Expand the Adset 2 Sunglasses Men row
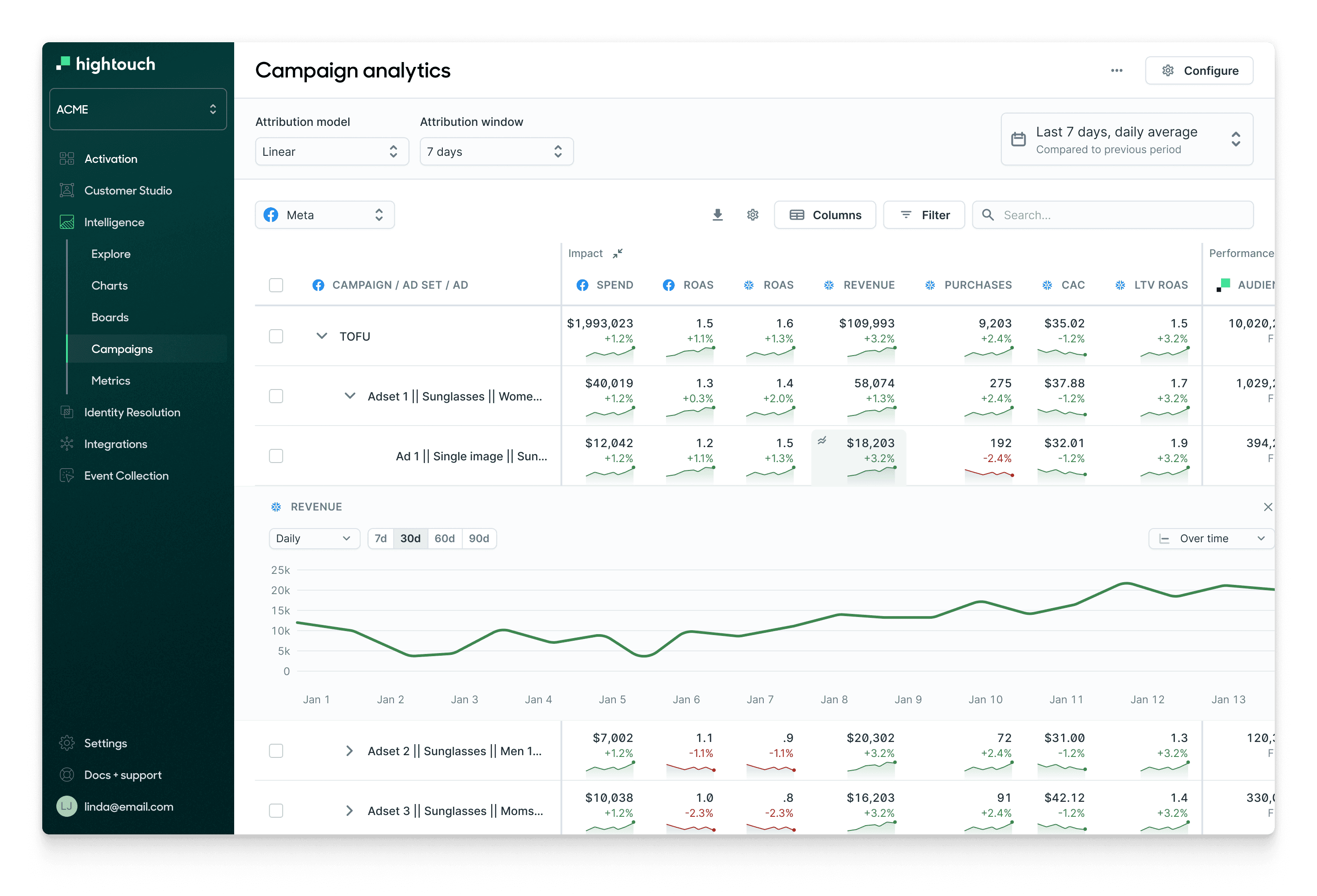This screenshot has width=1317, height=896. point(349,751)
